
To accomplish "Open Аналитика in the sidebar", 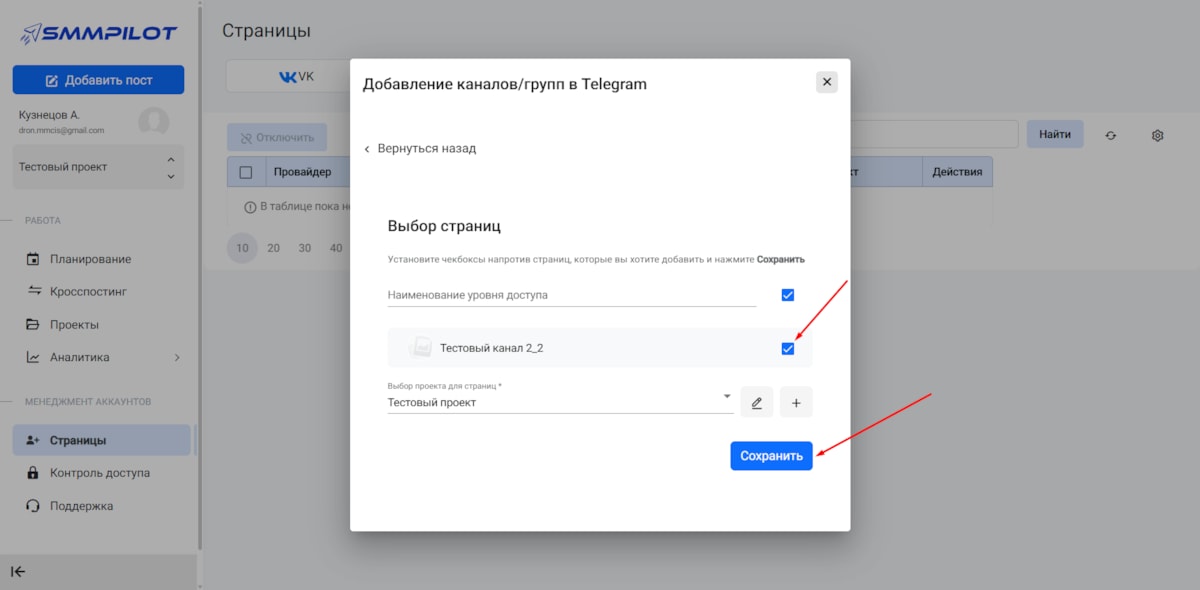I will tap(80, 357).
